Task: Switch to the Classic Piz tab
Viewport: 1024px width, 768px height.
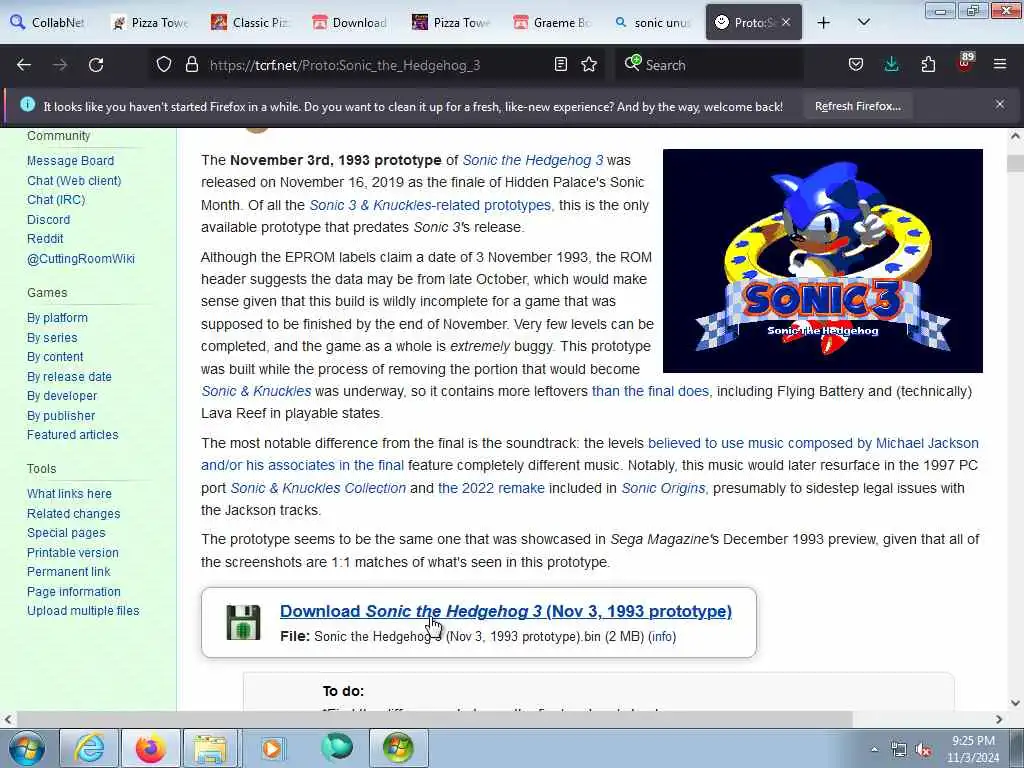Action: (x=251, y=23)
